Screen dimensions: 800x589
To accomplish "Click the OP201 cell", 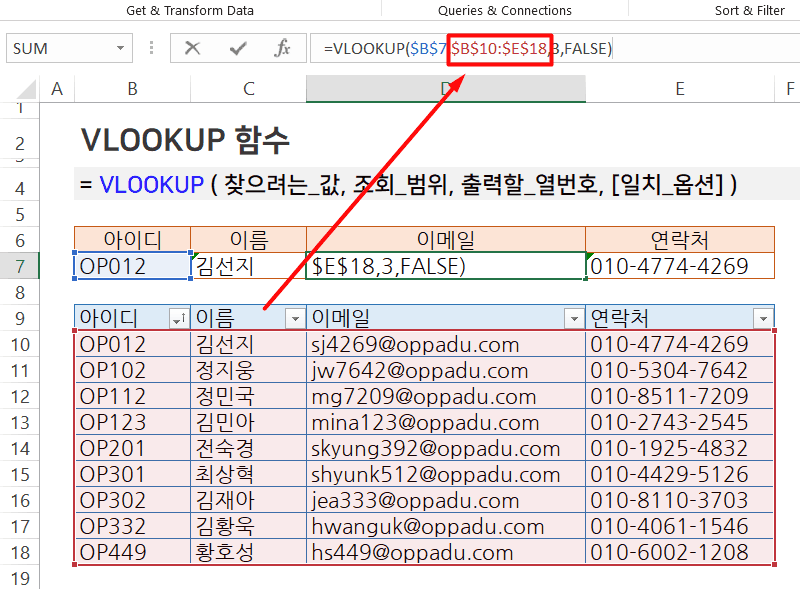I will point(133,449).
